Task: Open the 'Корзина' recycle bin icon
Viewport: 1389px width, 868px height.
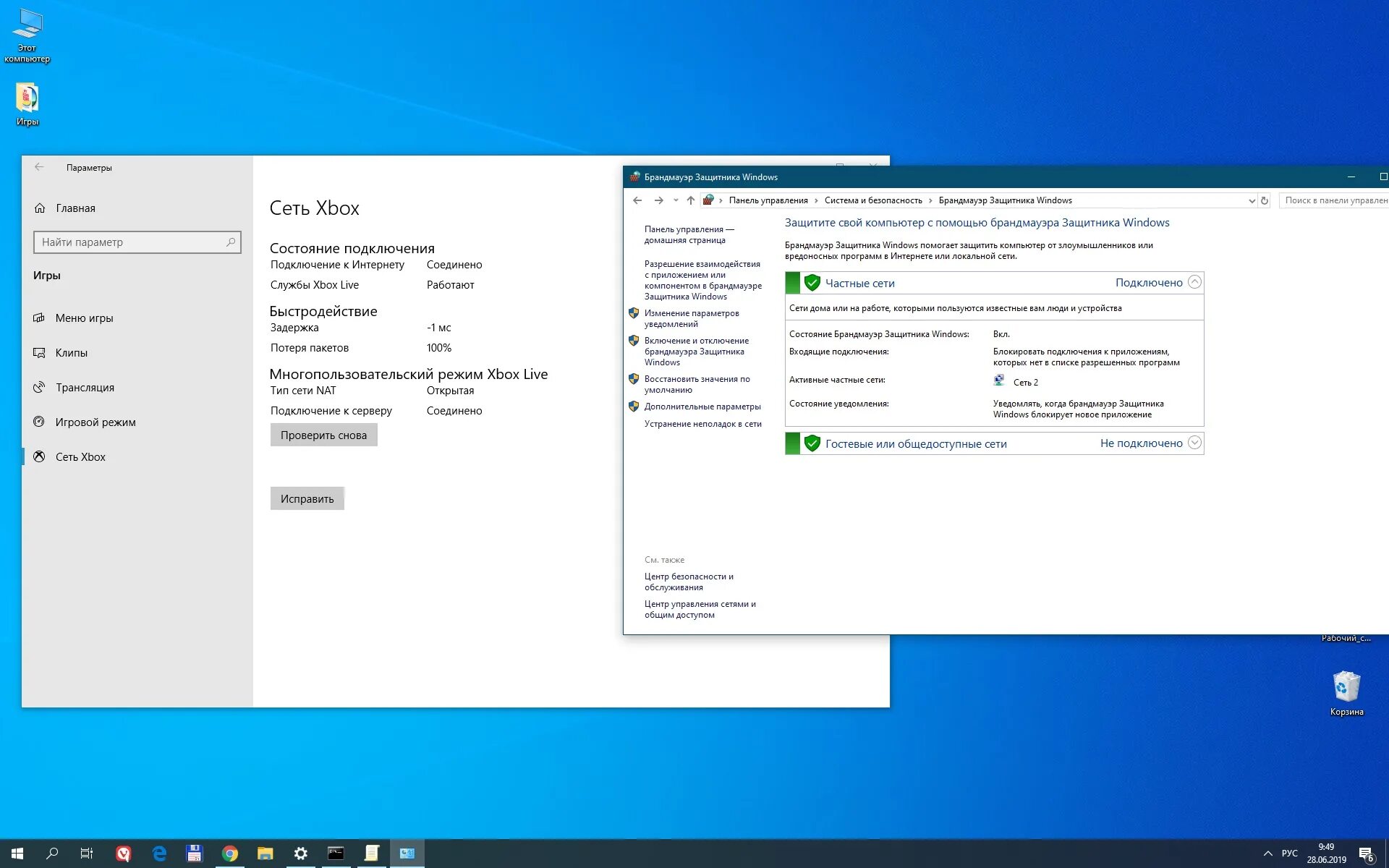Action: tap(1346, 693)
